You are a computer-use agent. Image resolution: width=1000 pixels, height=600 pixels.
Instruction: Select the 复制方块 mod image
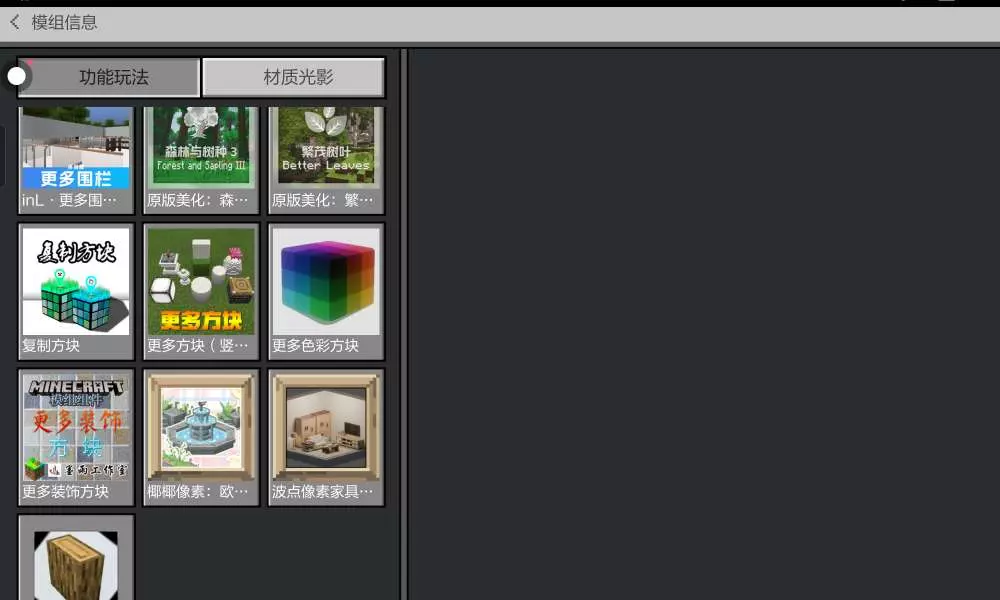pyautogui.click(x=76, y=281)
